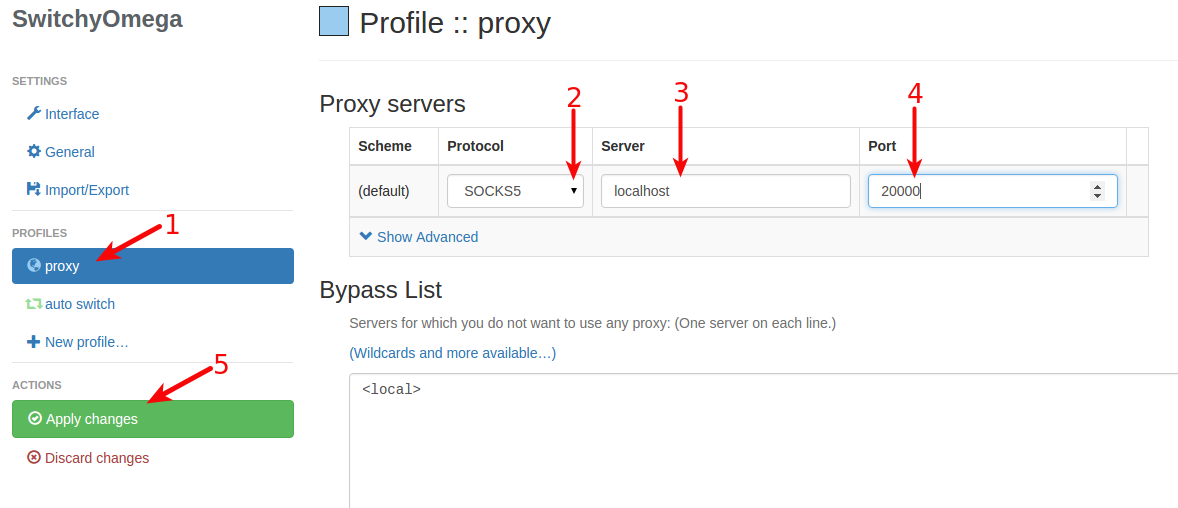The height and width of the screenshot is (508, 1178).
Task: Click the Server field containing localhost
Action: (726, 191)
